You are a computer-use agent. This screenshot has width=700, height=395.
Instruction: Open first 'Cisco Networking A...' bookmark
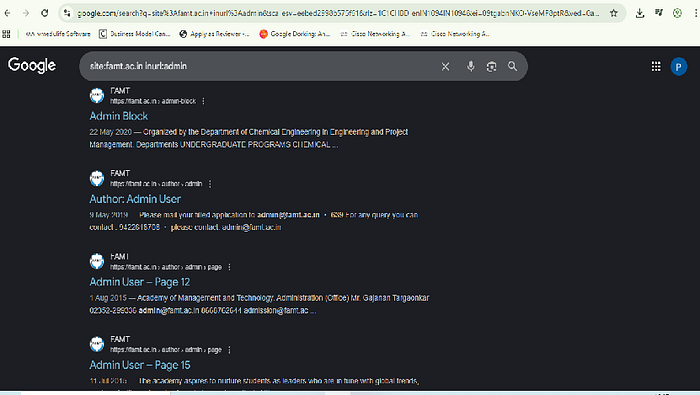tap(375, 34)
